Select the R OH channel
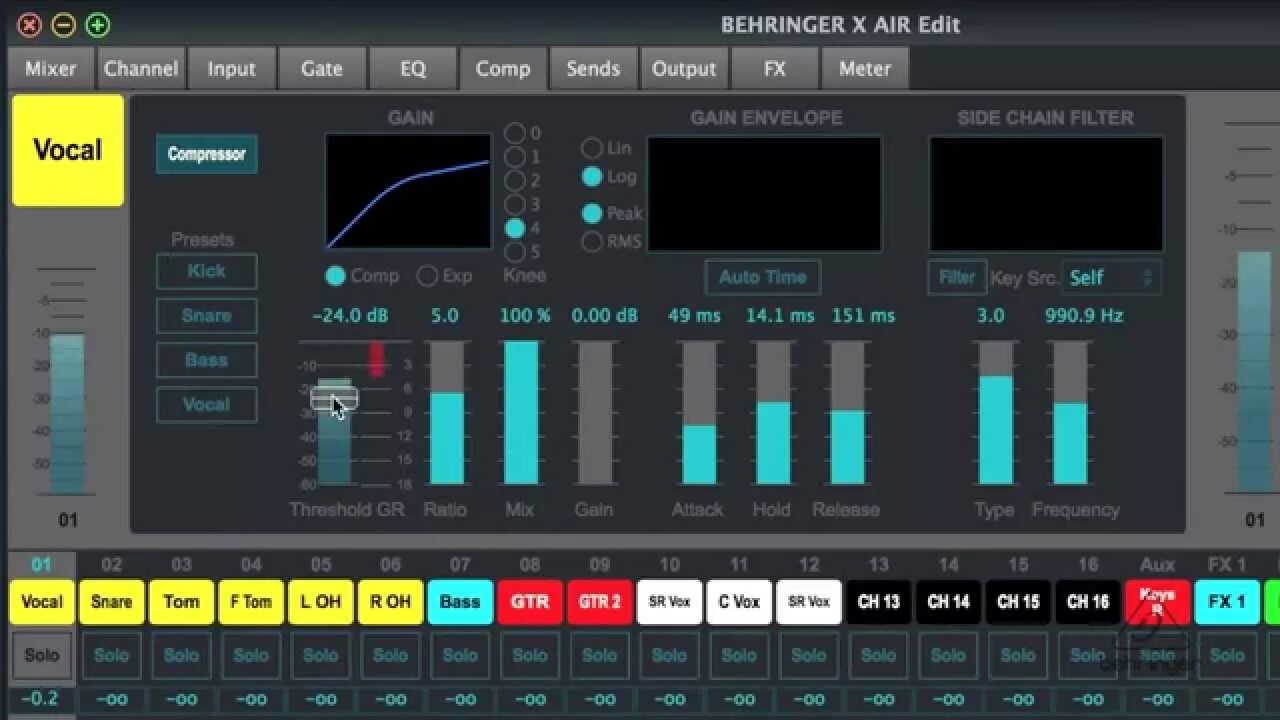This screenshot has height=720, width=1280. pyautogui.click(x=391, y=602)
